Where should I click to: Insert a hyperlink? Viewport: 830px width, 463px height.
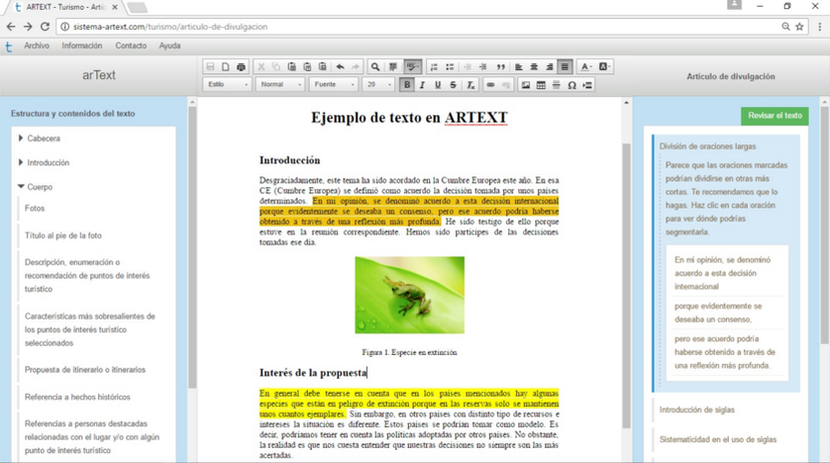click(491, 85)
